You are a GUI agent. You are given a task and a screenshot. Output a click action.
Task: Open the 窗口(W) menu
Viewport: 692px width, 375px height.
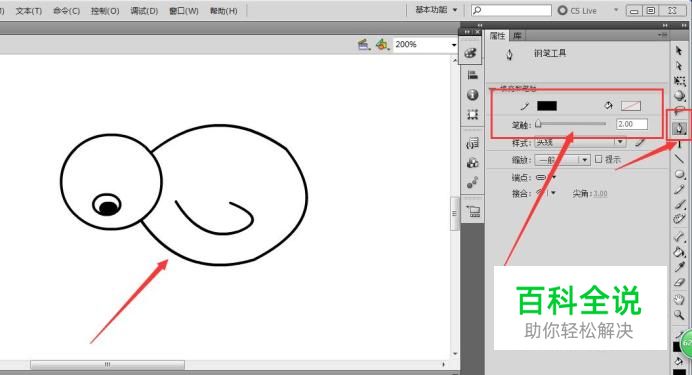[x=184, y=11]
